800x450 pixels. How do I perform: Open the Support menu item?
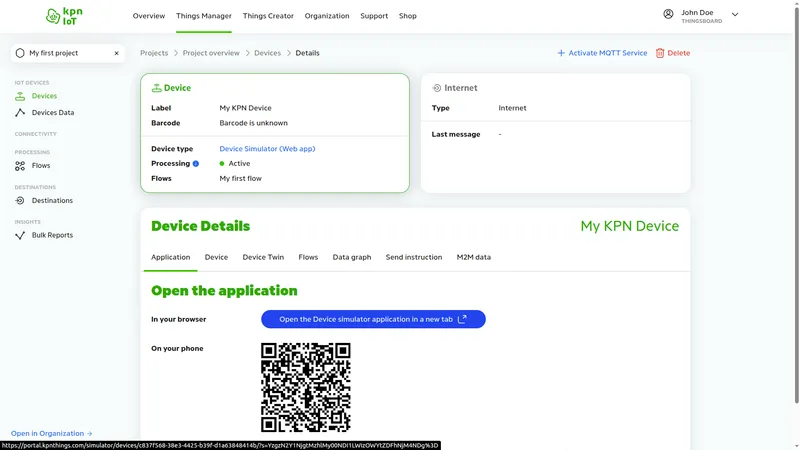coord(374,16)
